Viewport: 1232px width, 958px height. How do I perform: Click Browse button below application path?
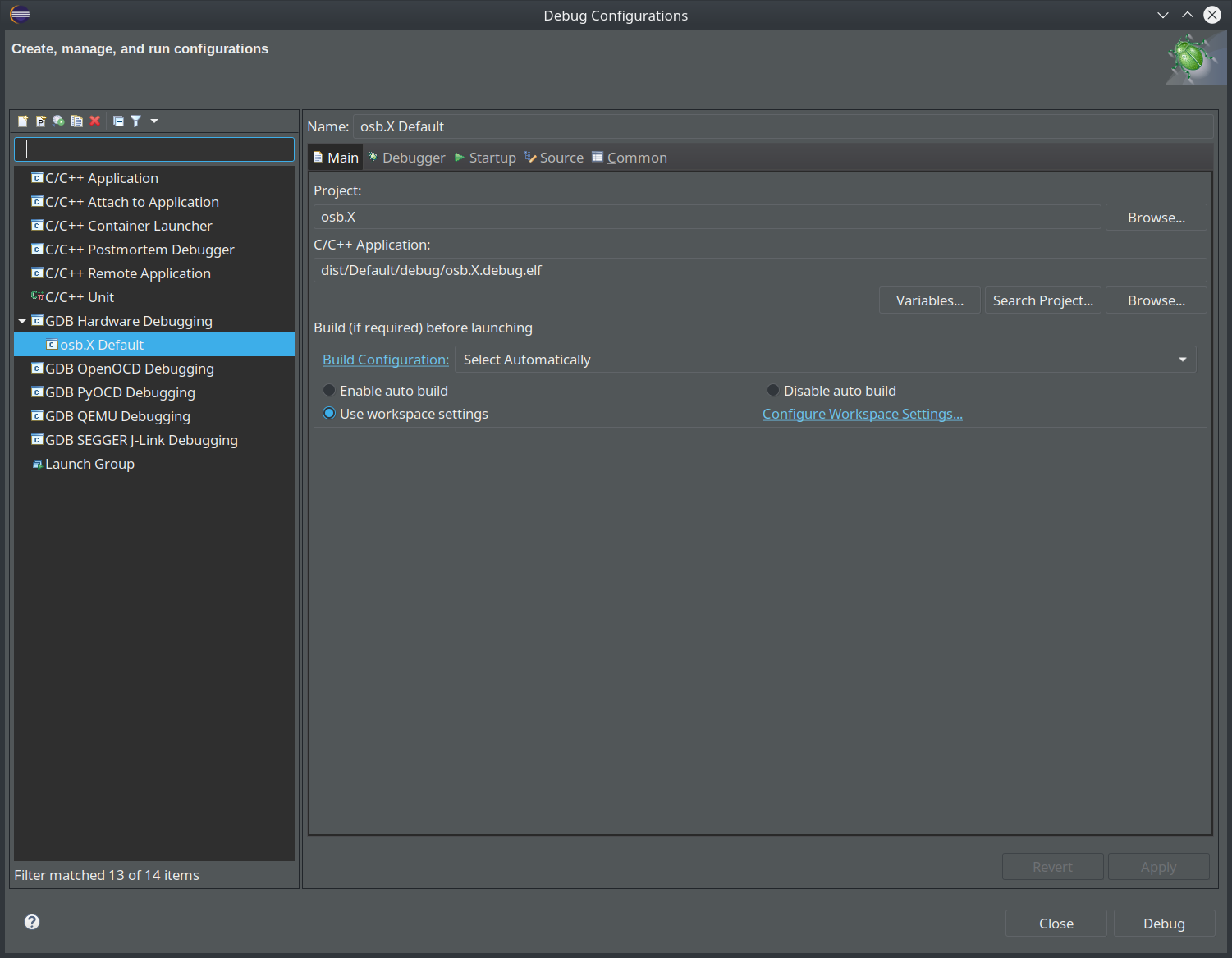point(1156,300)
